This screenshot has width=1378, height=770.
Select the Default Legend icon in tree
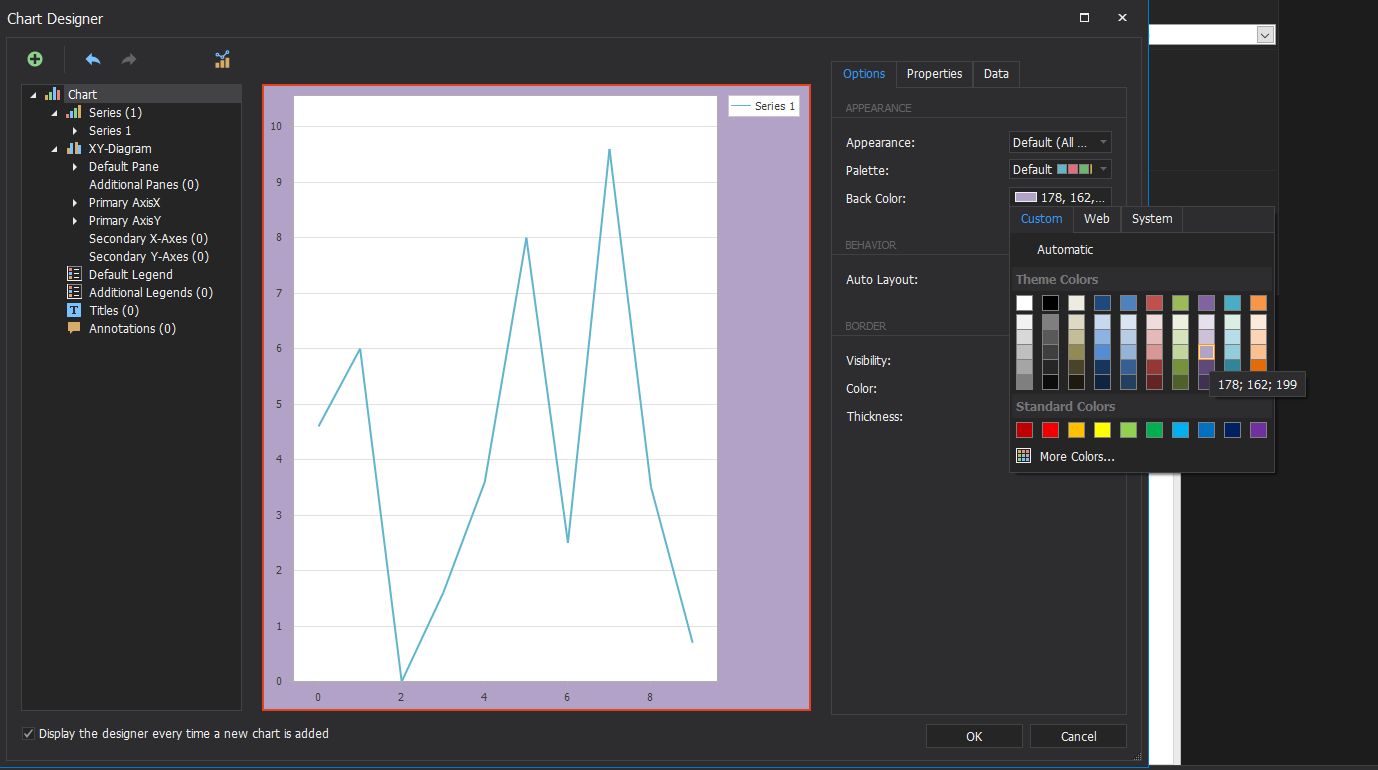(74, 274)
